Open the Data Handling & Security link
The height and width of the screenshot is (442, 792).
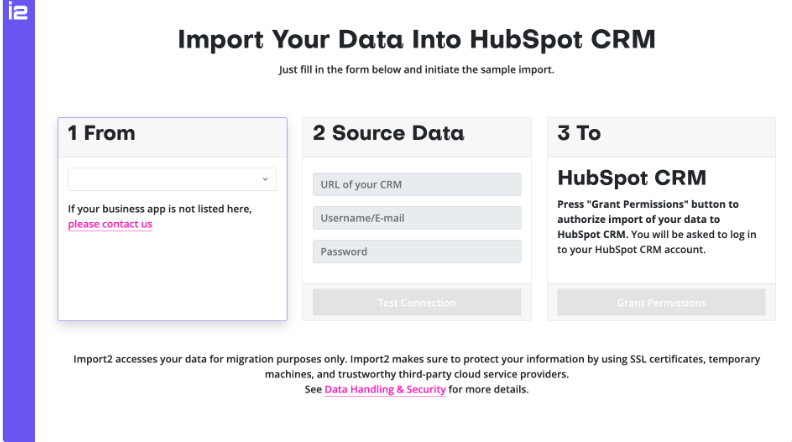385,389
